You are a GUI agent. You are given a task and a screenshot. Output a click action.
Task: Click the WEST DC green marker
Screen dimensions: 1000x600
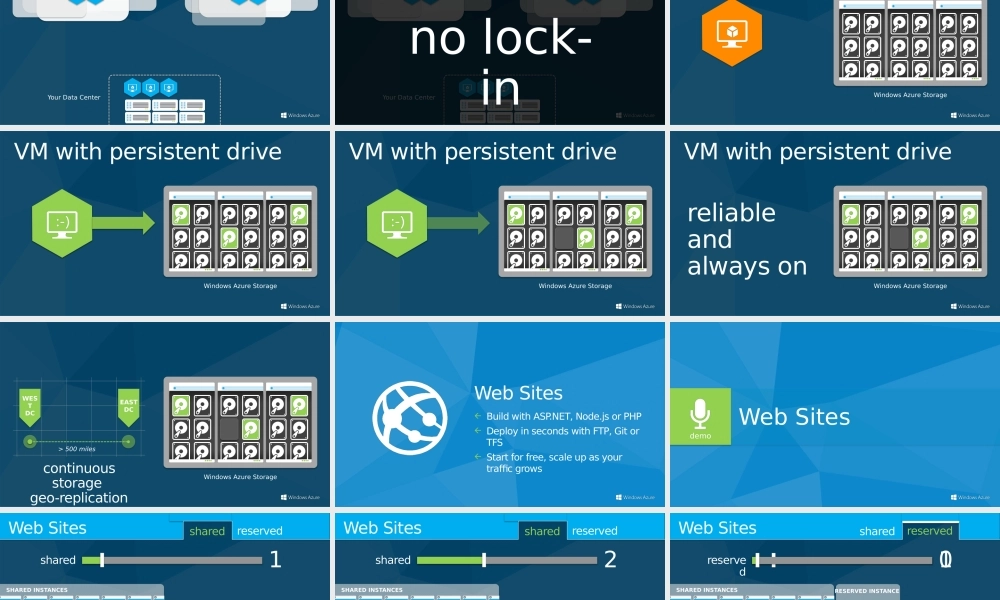pyautogui.click(x=30, y=404)
